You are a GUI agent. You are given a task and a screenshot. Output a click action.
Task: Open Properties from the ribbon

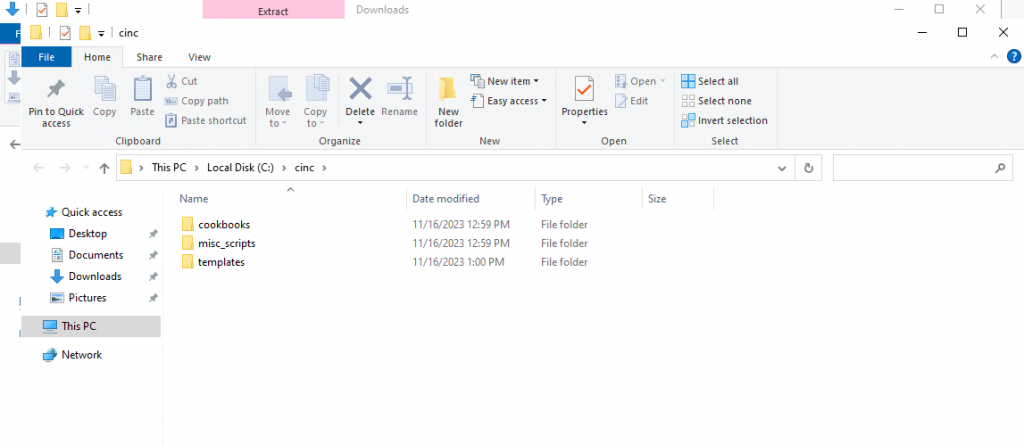[584, 96]
